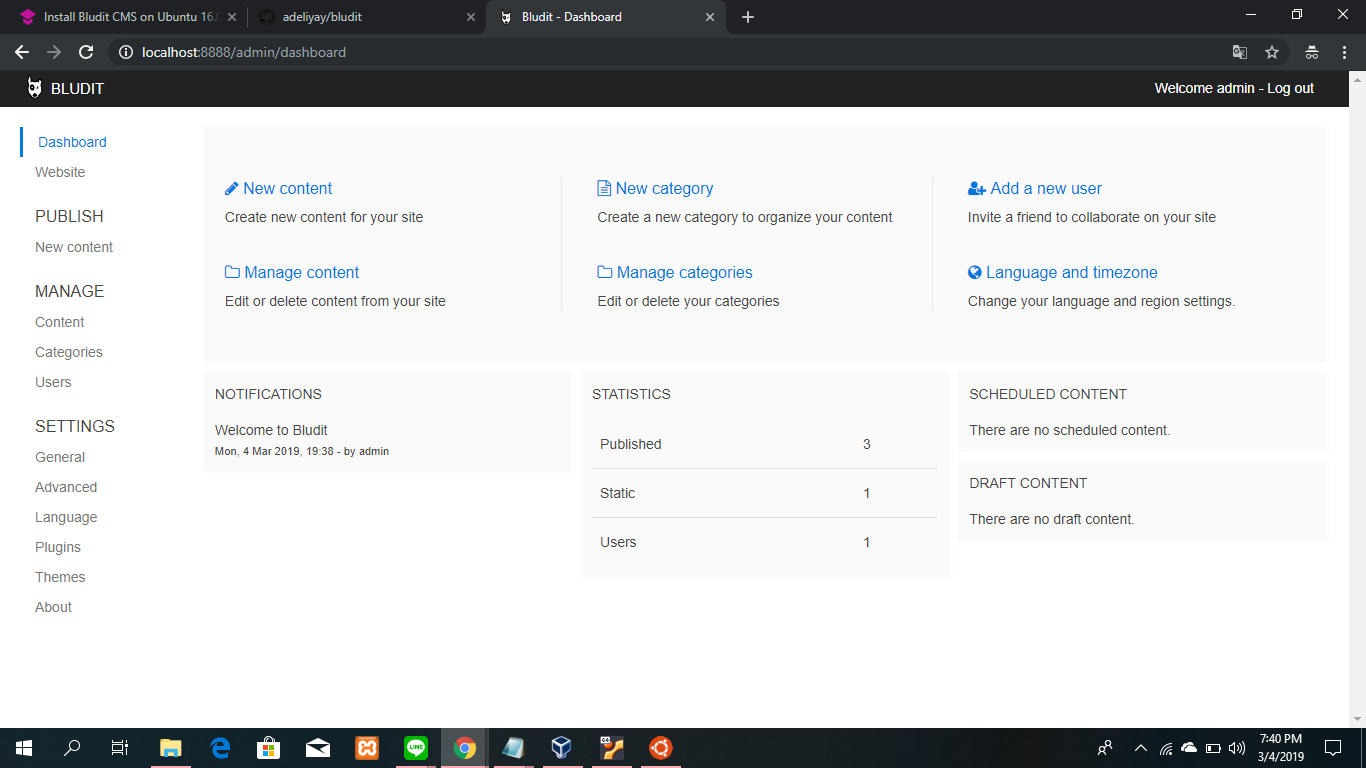Close the Install Bludit CMS tab
Screen dimensions: 1366x768
pyautogui.click(x=232, y=17)
